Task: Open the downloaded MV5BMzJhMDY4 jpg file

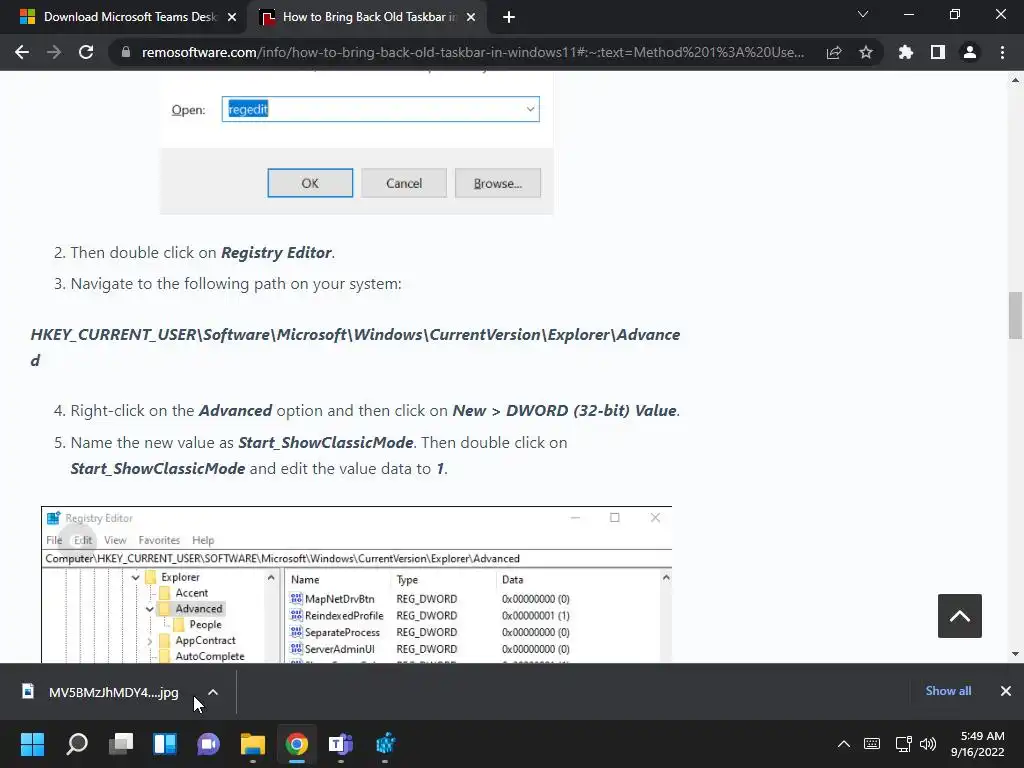Action: point(101,692)
